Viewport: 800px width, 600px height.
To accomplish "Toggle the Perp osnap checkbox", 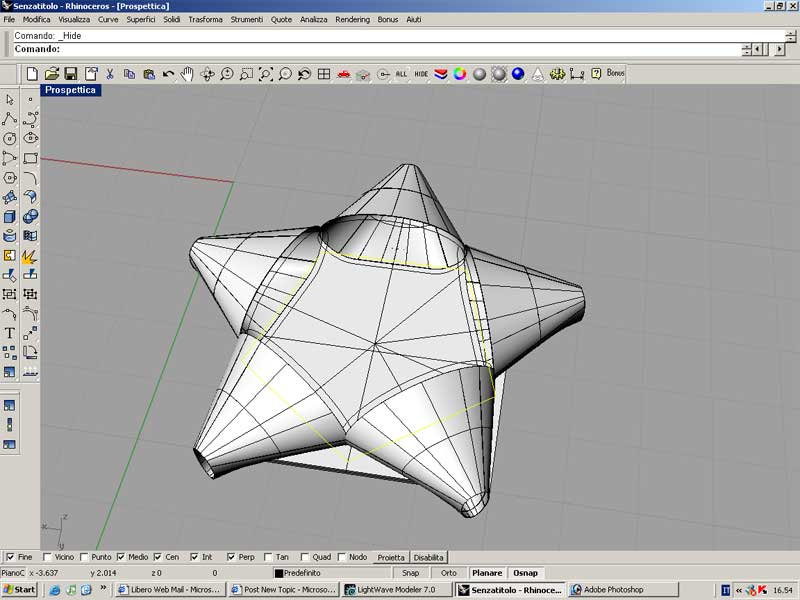I will (x=231, y=557).
